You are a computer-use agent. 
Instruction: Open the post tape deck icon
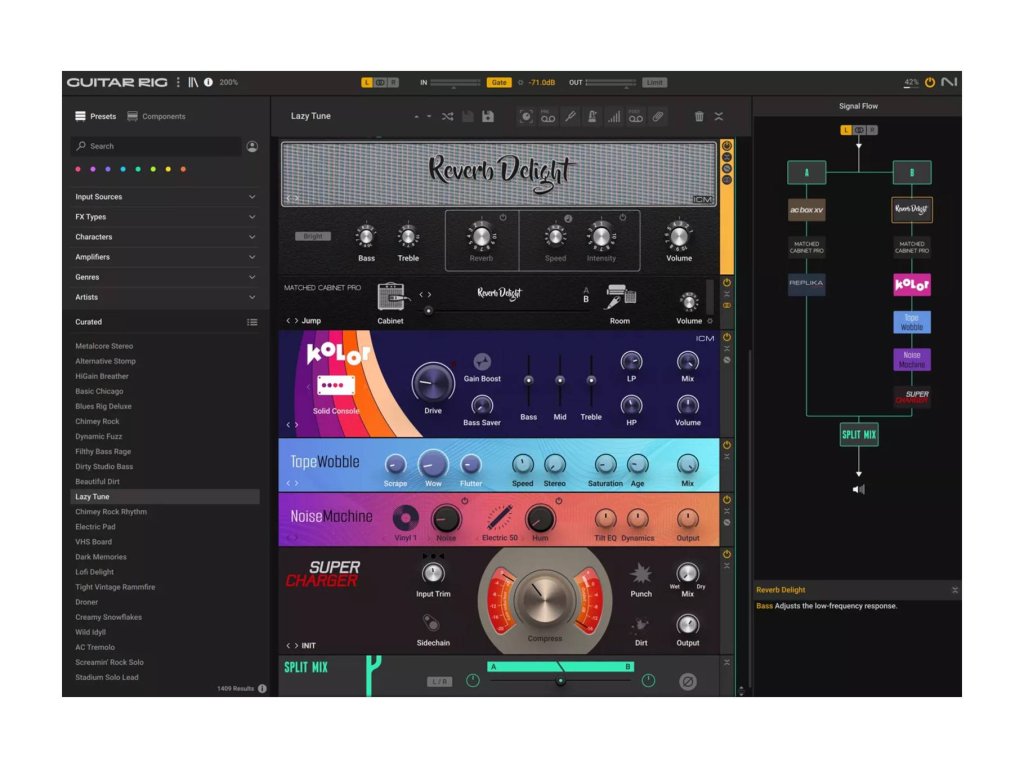pos(635,116)
